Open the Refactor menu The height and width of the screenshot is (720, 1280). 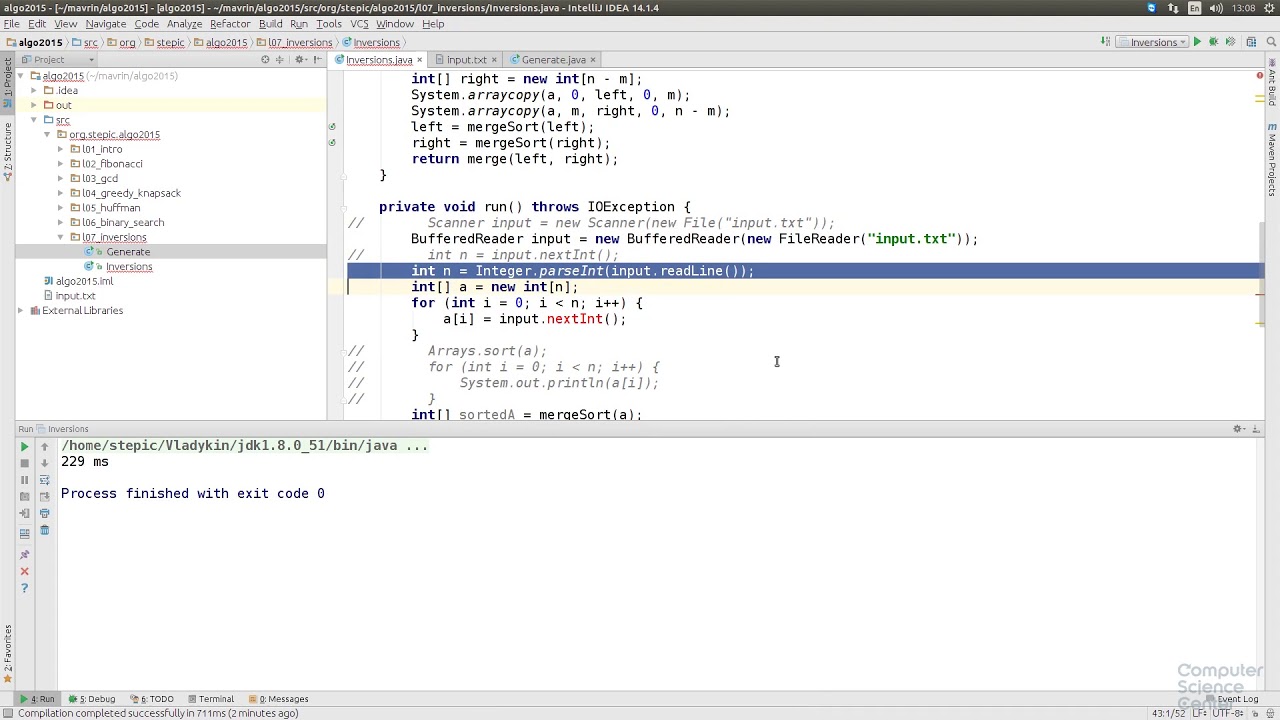[x=230, y=24]
